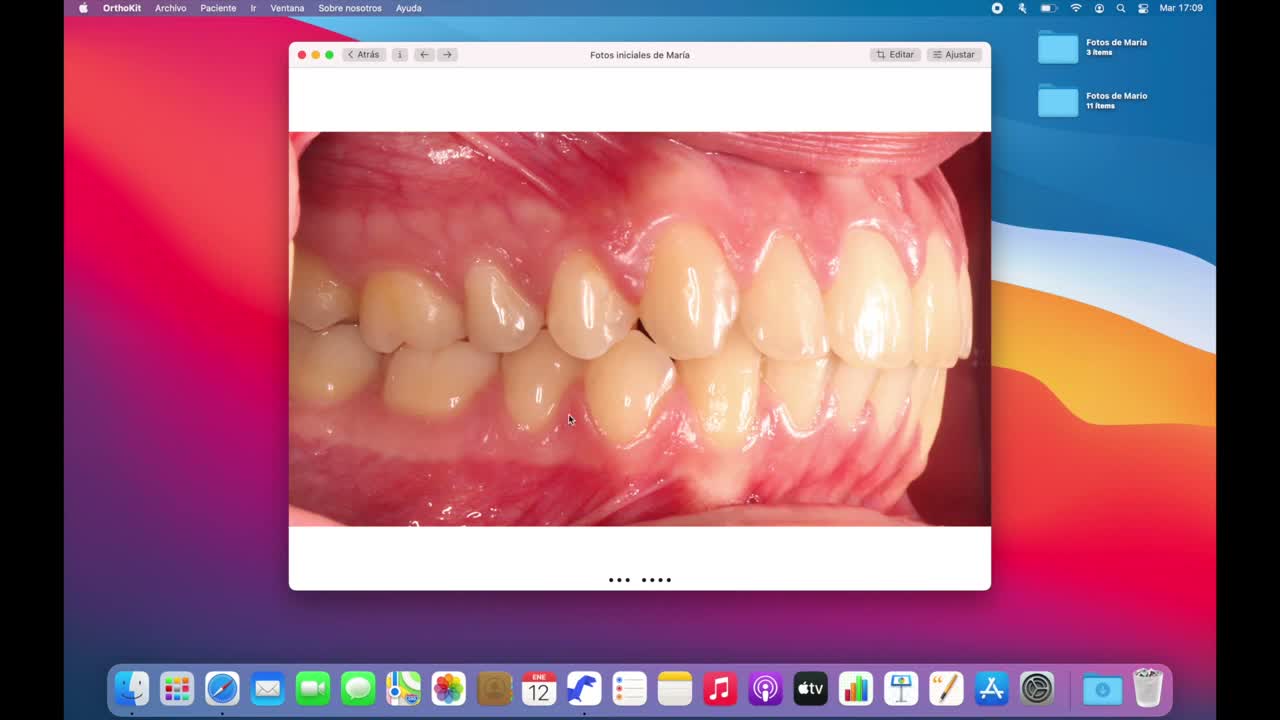
Task: Click the right four-dot page indicator
Action: click(656, 580)
